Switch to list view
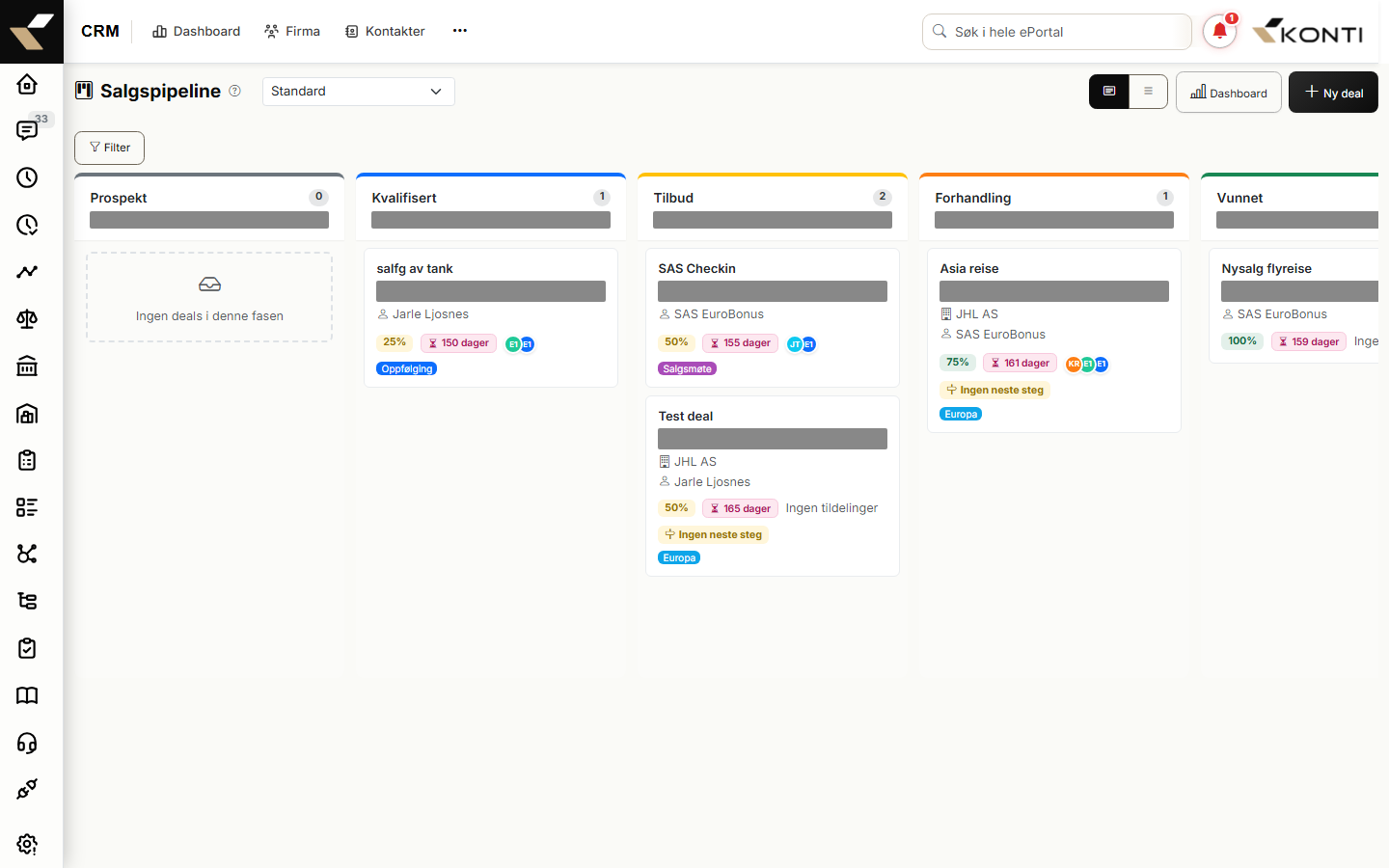1389x868 pixels. pyautogui.click(x=1148, y=92)
